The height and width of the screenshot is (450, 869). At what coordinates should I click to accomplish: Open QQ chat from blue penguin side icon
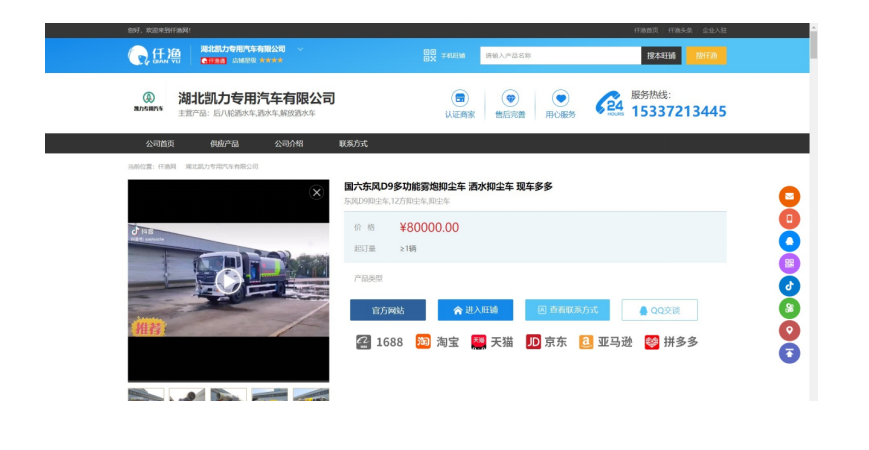[x=789, y=241]
